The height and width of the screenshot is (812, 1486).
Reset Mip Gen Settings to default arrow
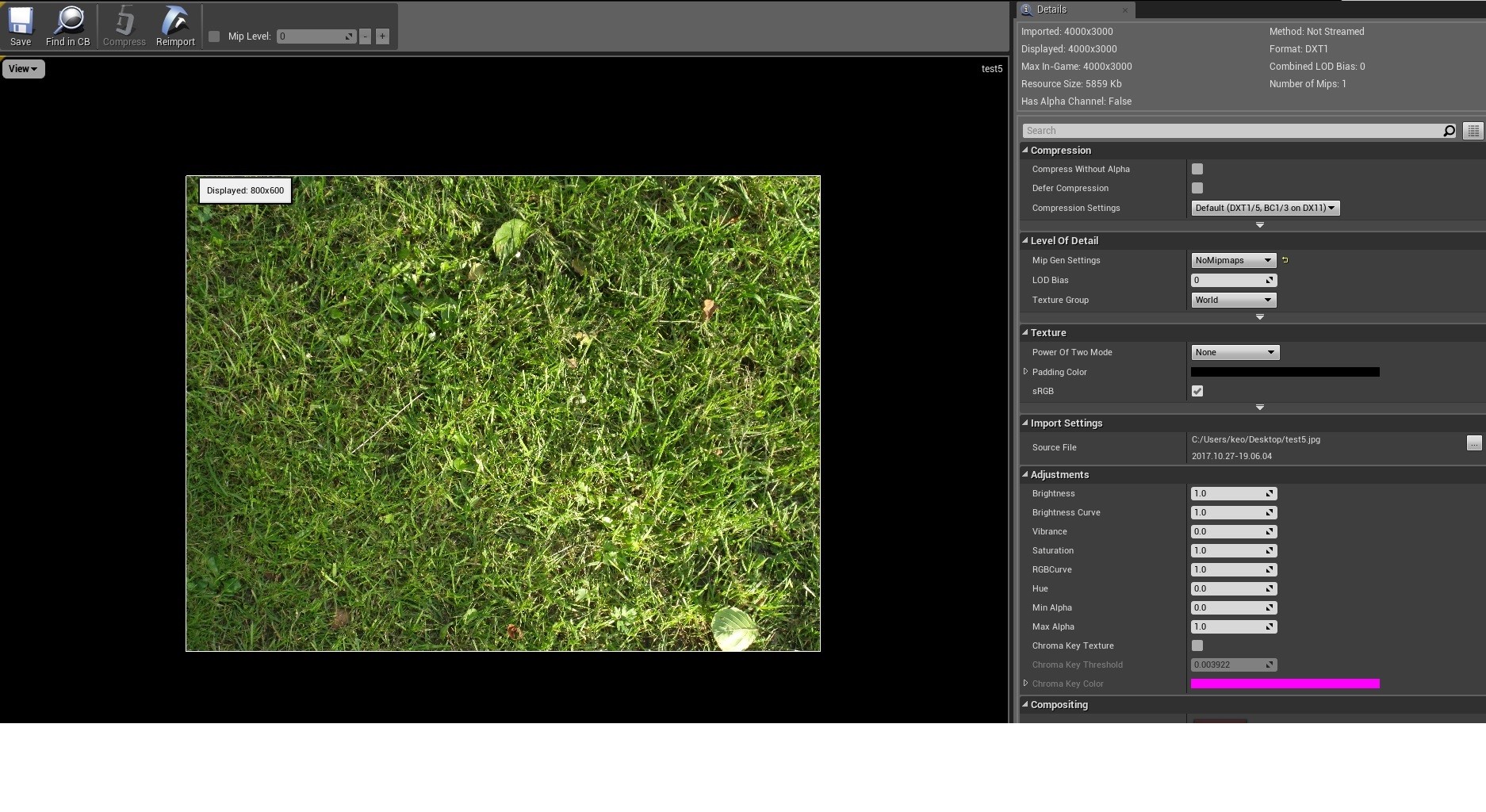coord(1285,260)
